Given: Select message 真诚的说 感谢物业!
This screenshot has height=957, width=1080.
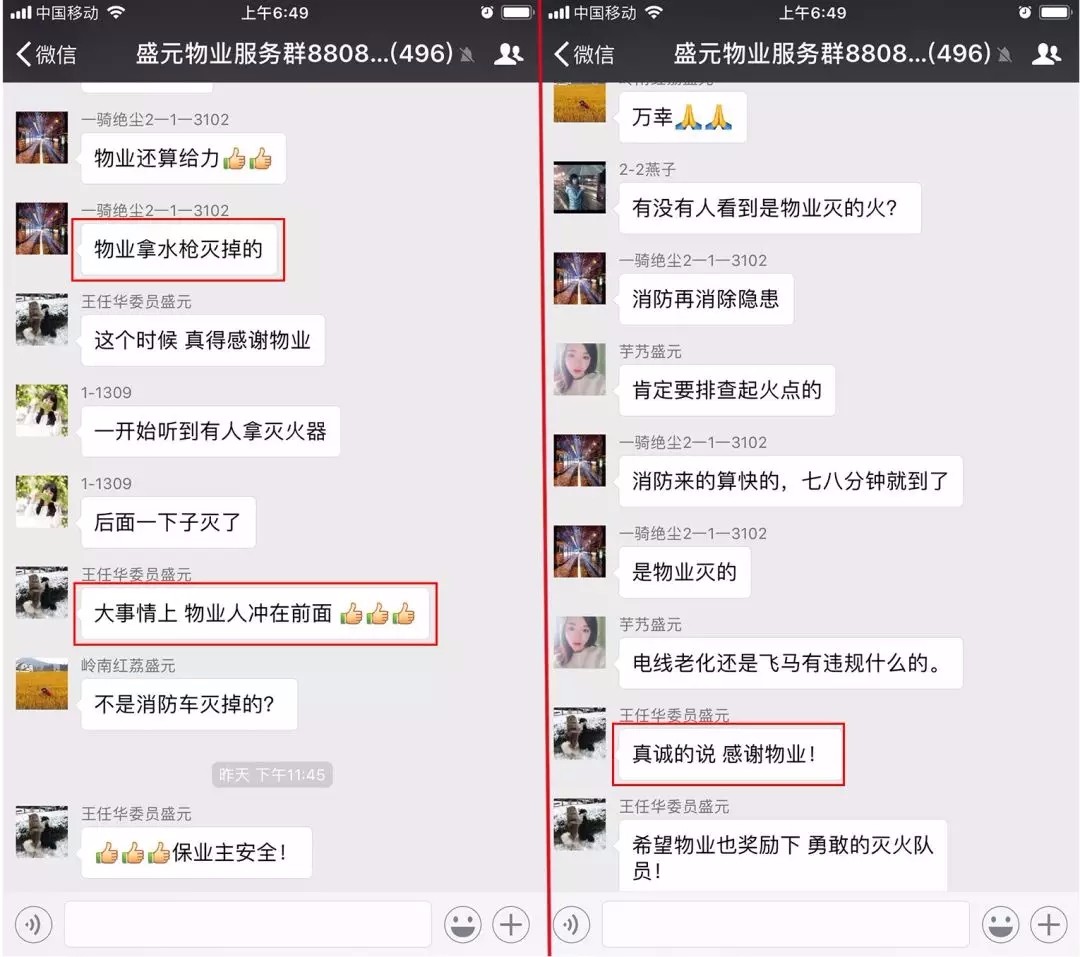Looking at the screenshot, I should (724, 754).
